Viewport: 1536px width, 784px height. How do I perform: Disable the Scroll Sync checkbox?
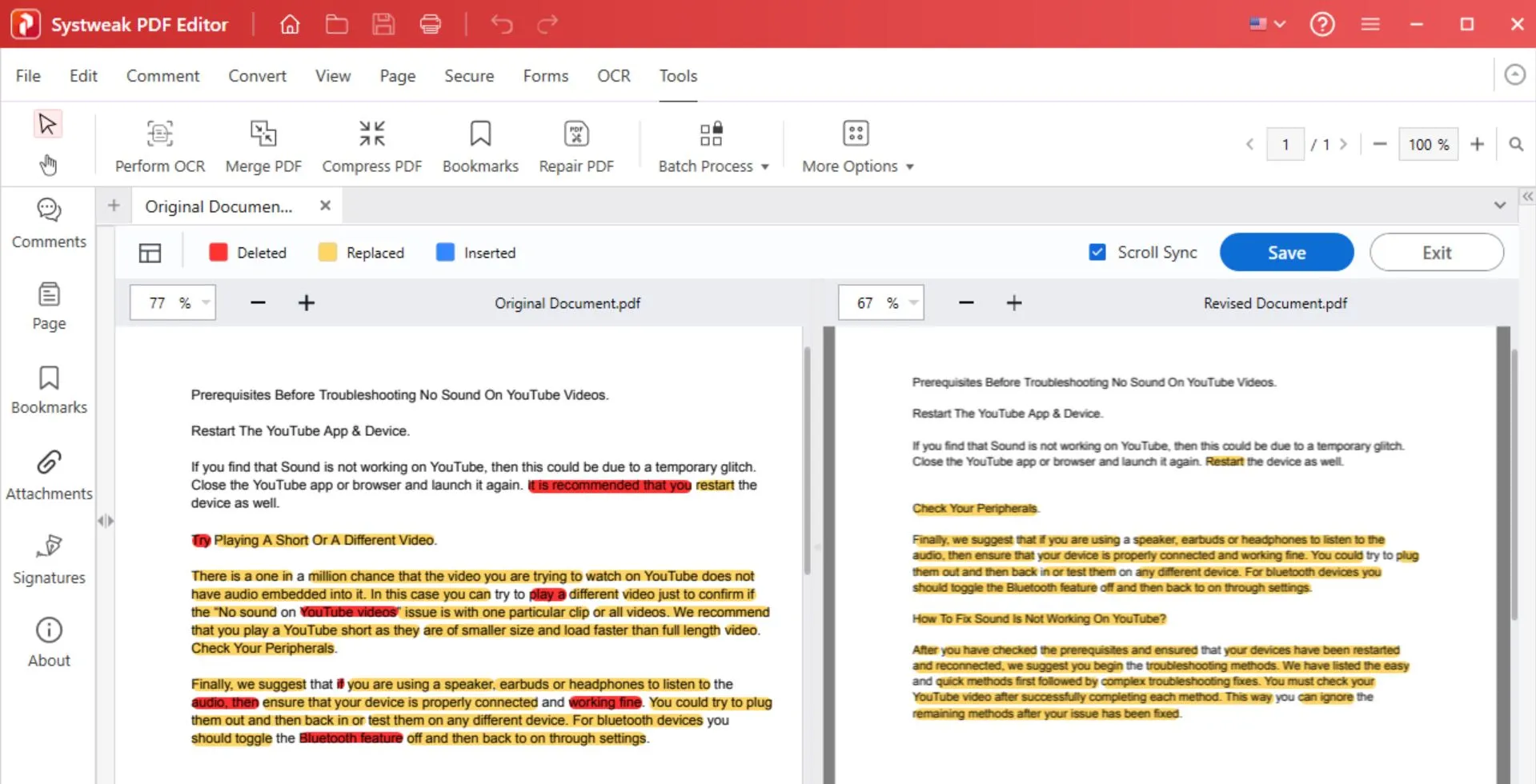(x=1097, y=253)
